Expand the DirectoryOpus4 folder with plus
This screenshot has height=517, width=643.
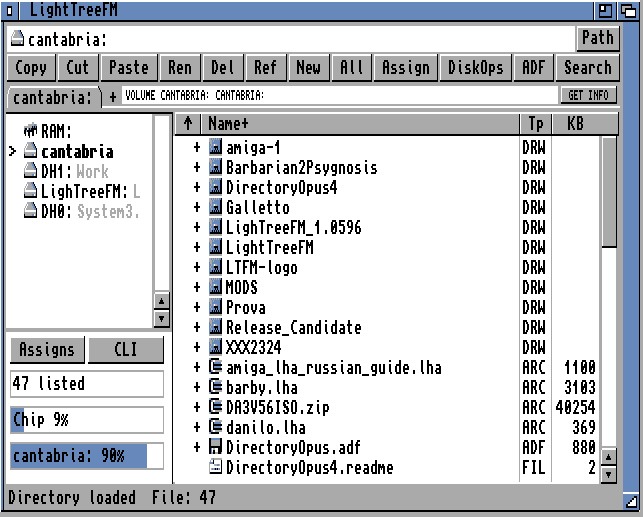click(x=197, y=187)
